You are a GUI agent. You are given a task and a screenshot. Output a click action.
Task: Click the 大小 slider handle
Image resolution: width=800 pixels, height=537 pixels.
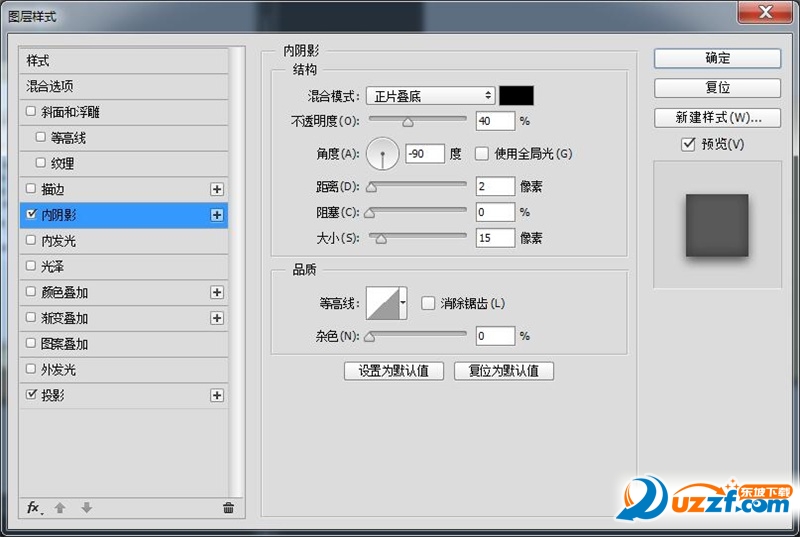coord(381,239)
